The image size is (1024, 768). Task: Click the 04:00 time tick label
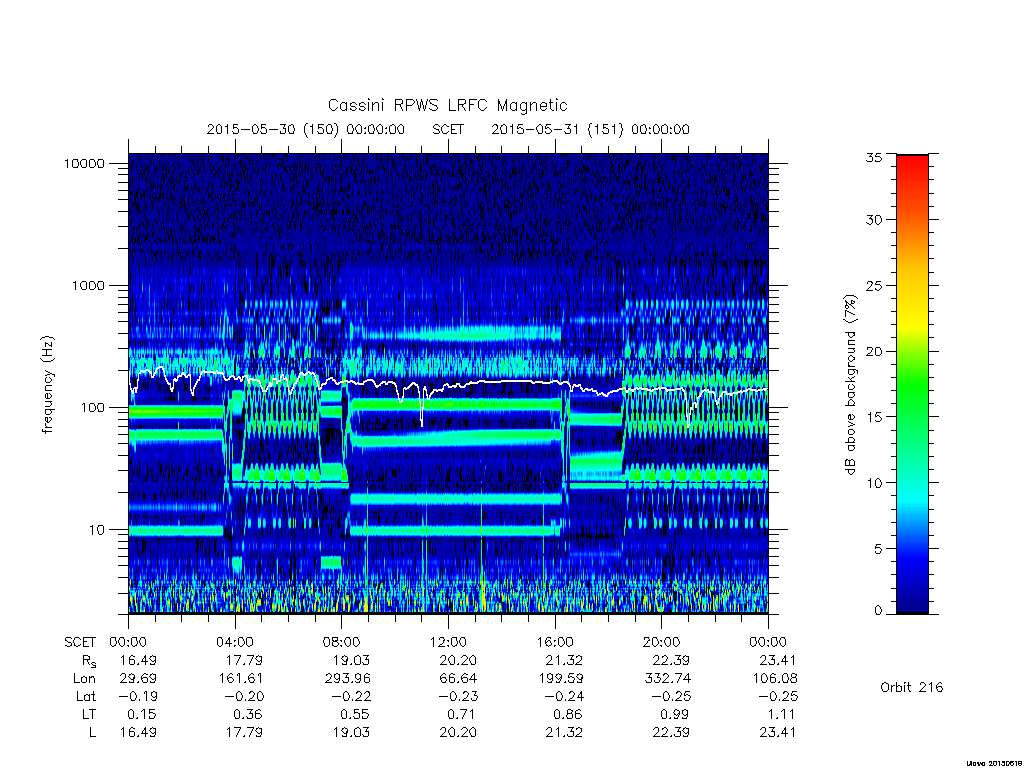235,643
